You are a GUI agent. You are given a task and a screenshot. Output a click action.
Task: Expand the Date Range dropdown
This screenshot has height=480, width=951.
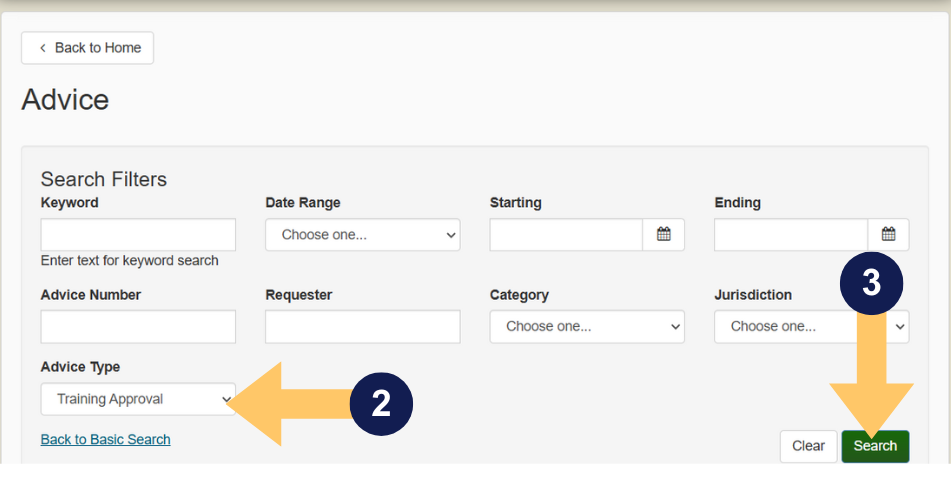(x=362, y=235)
